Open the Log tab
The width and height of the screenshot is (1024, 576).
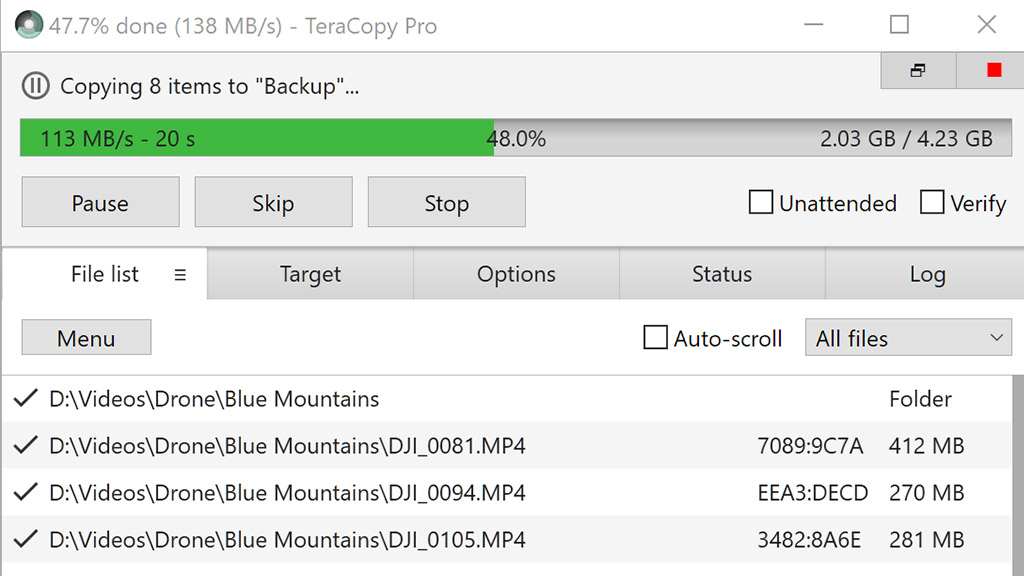[927, 274]
